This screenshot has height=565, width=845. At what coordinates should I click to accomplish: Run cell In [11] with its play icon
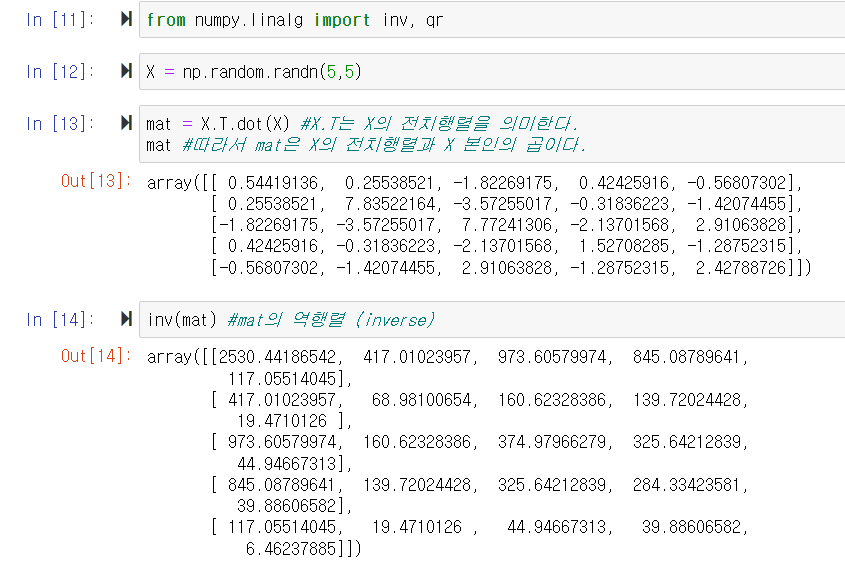click(x=126, y=19)
